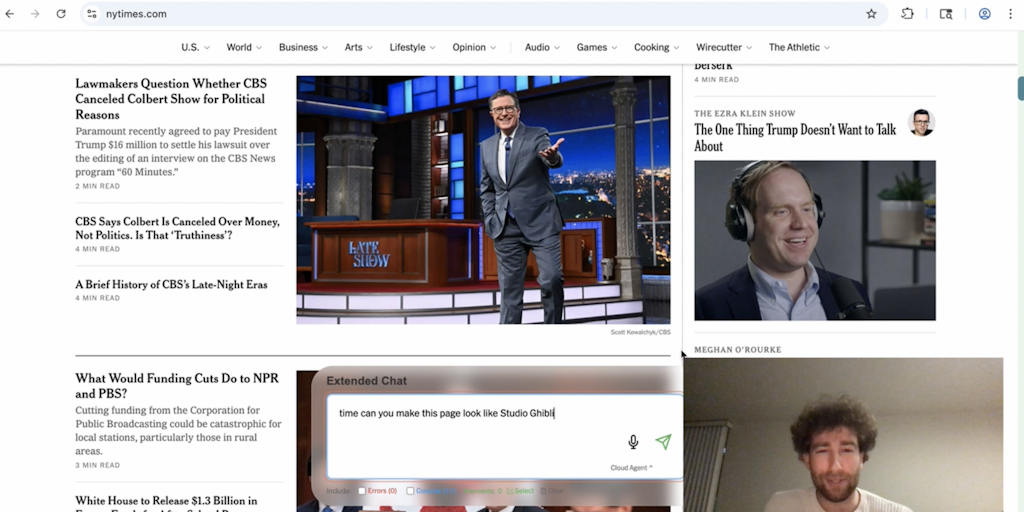Click the Select elements button in chat

tap(520, 491)
